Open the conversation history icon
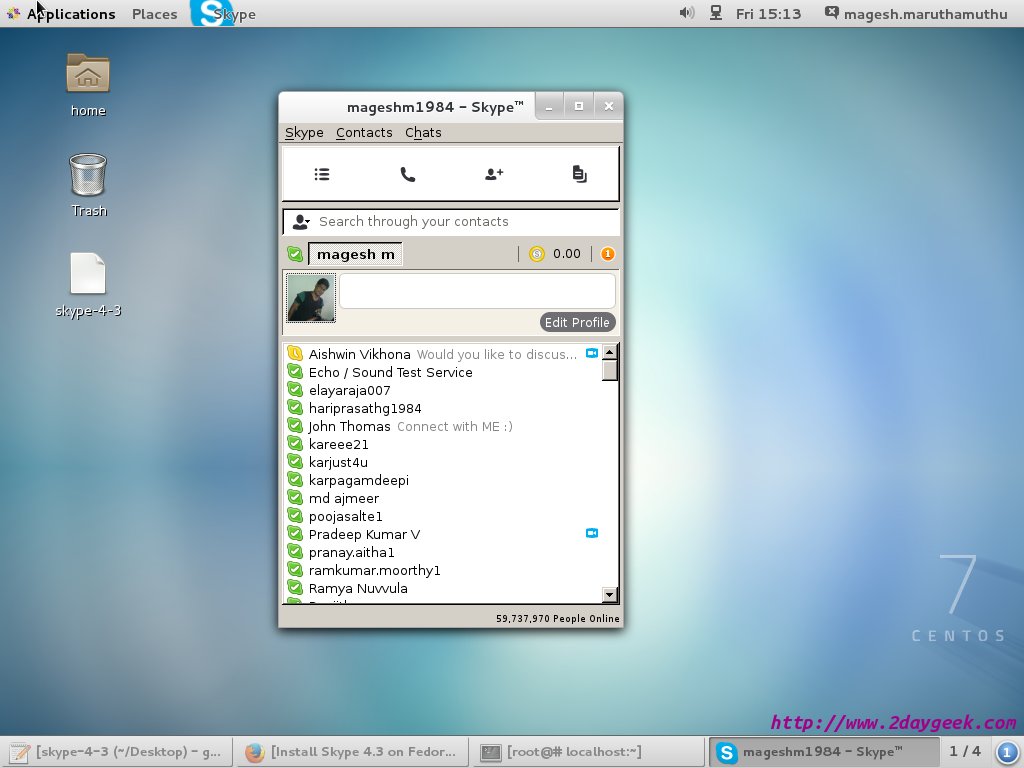The image size is (1024, 768). coord(579,174)
